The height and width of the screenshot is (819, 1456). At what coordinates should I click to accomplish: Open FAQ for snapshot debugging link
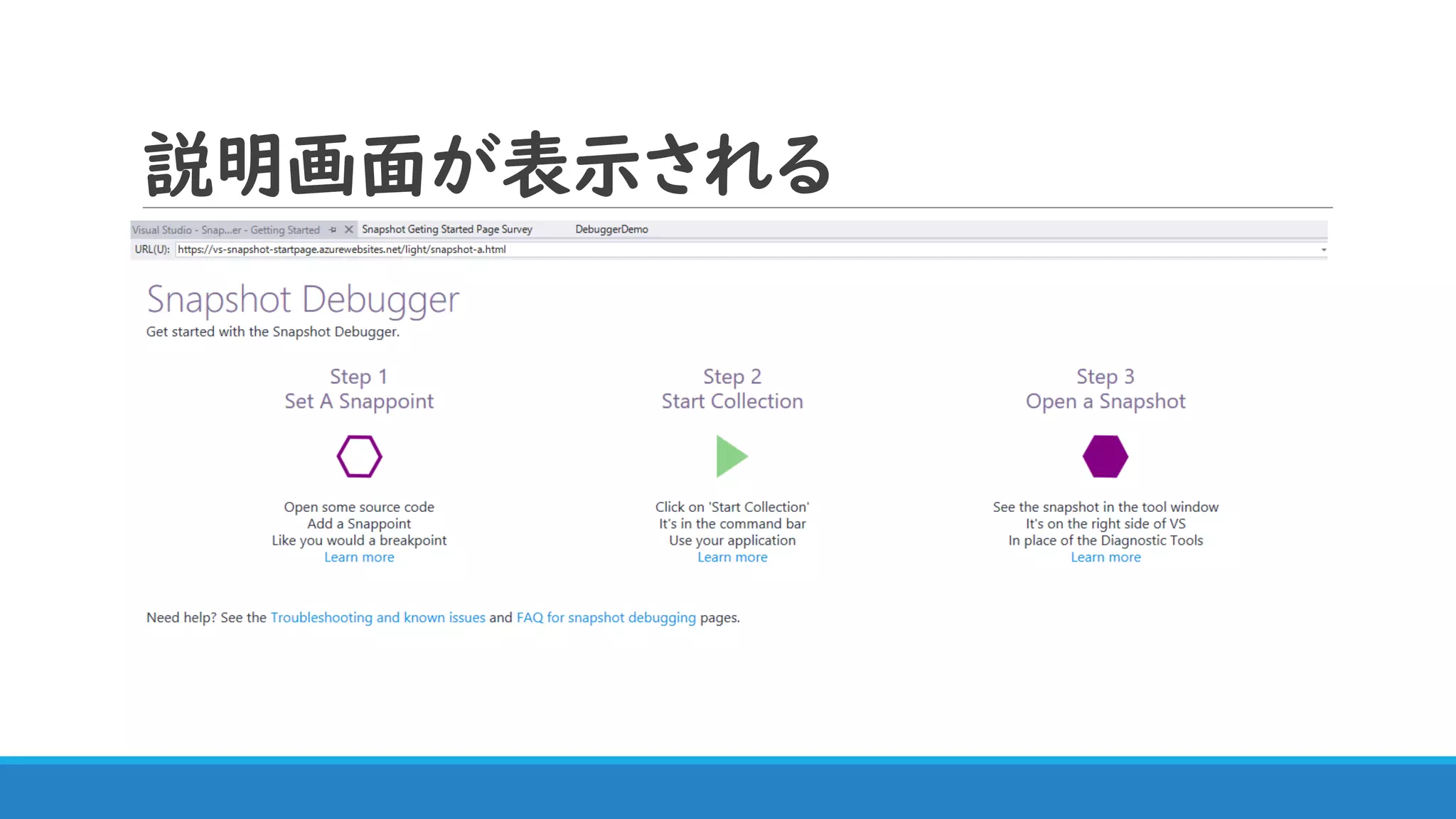[x=606, y=618]
